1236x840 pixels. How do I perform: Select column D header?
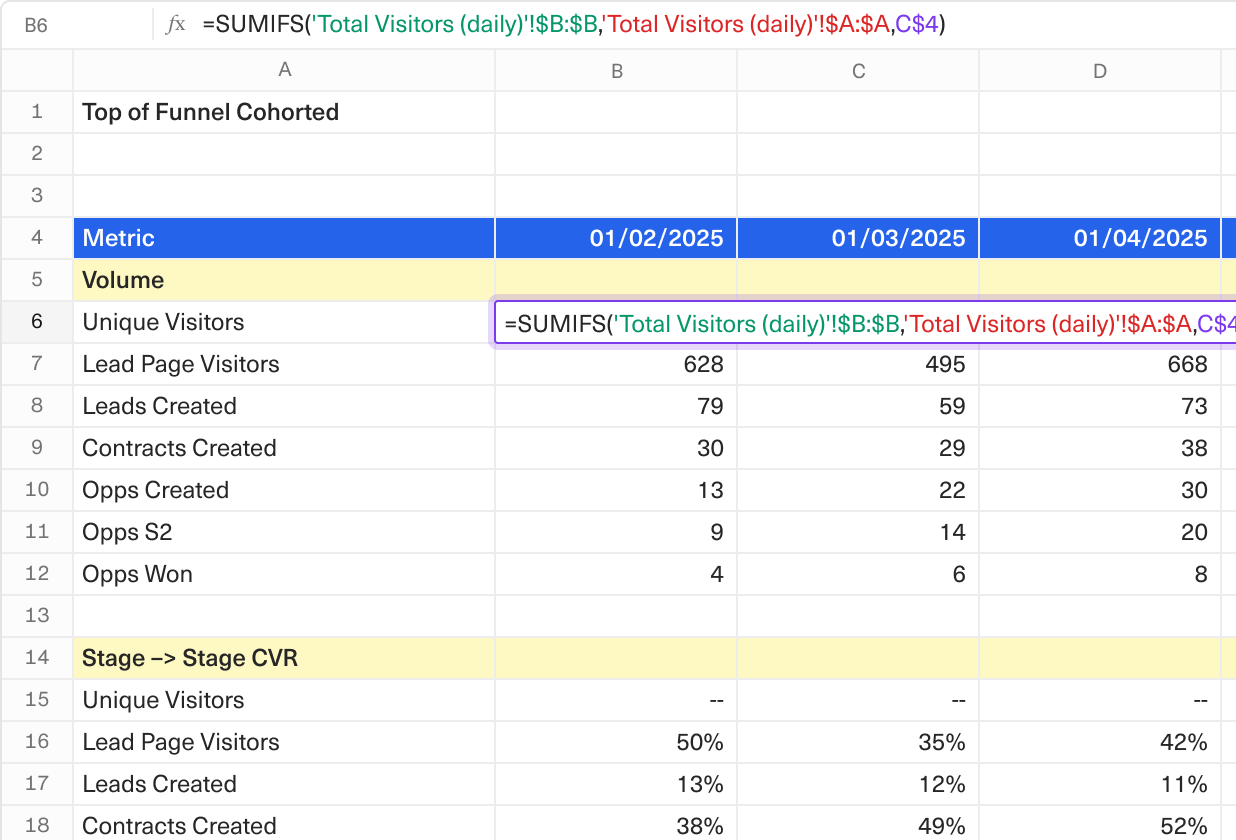1100,71
